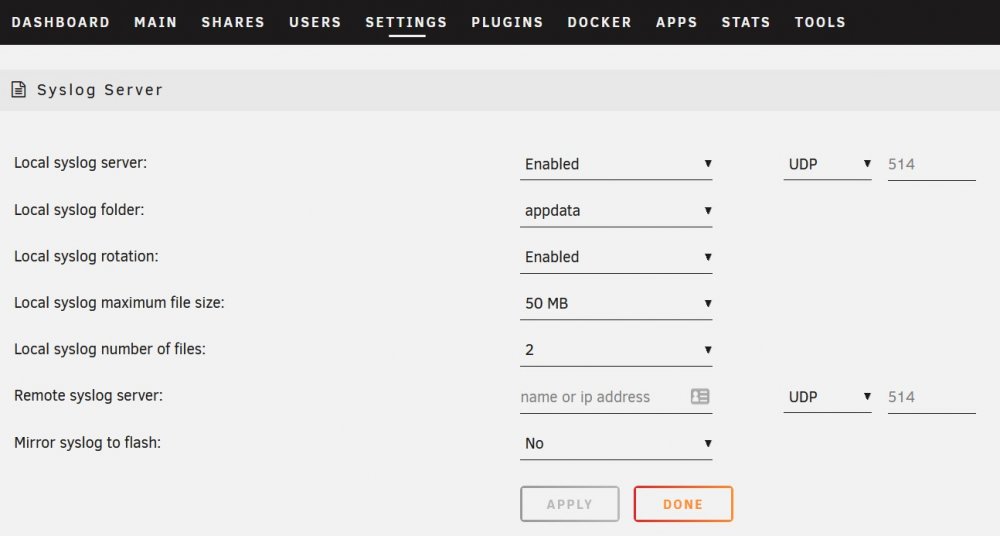The height and width of the screenshot is (536, 1000).
Task: Click the Remote syslog server port 514 field
Action: (931, 397)
